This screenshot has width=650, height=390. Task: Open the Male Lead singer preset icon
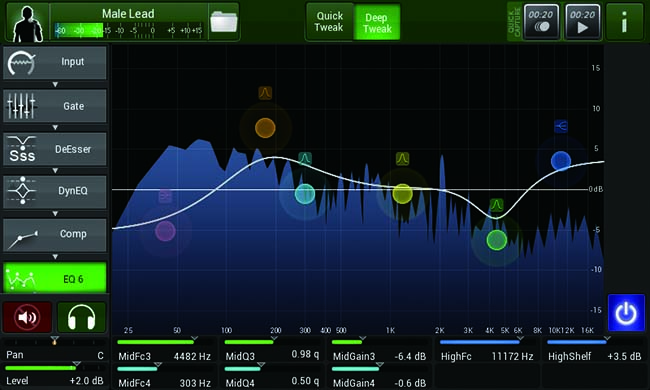(27, 22)
